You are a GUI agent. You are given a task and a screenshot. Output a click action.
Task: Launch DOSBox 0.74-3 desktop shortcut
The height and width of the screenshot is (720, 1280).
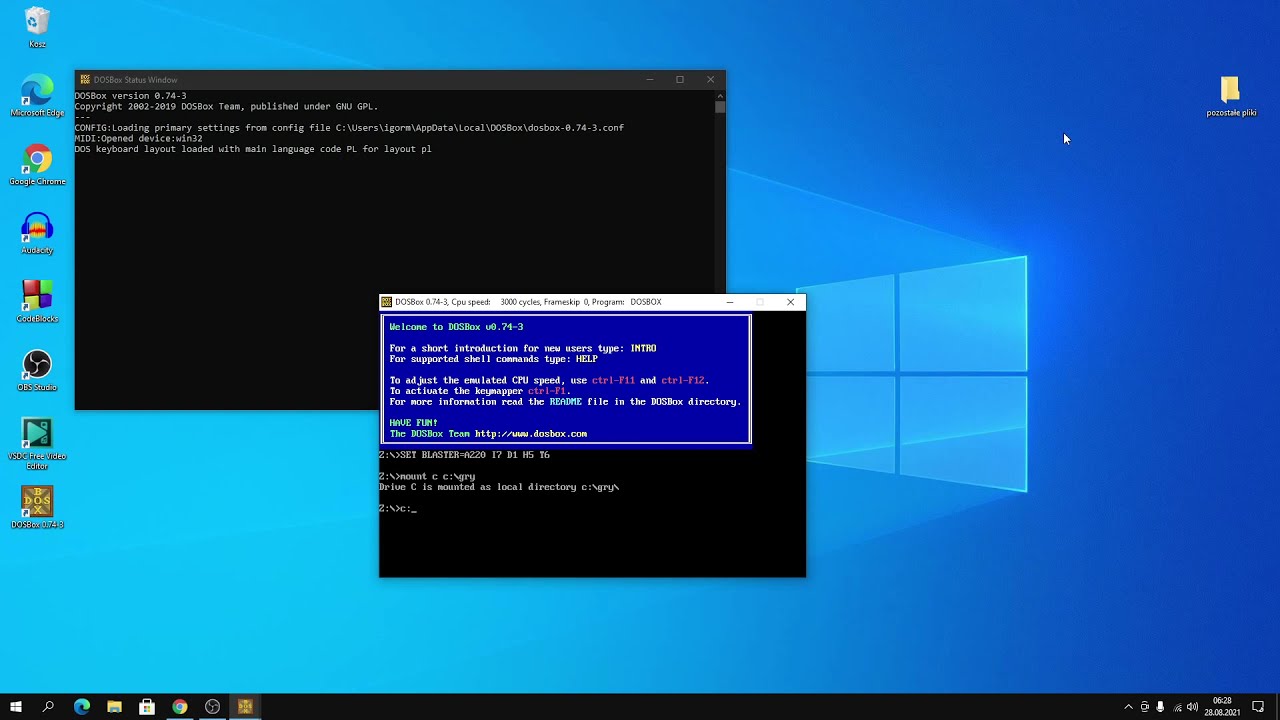click(37, 508)
